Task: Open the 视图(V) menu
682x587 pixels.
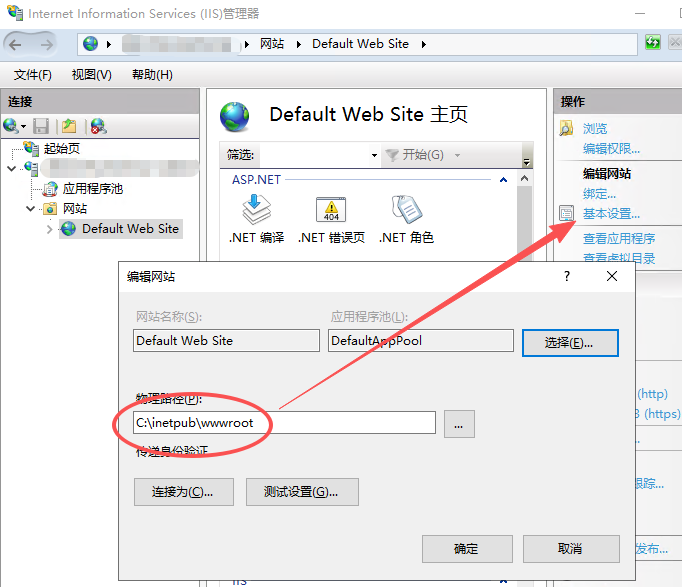Action: [92, 75]
